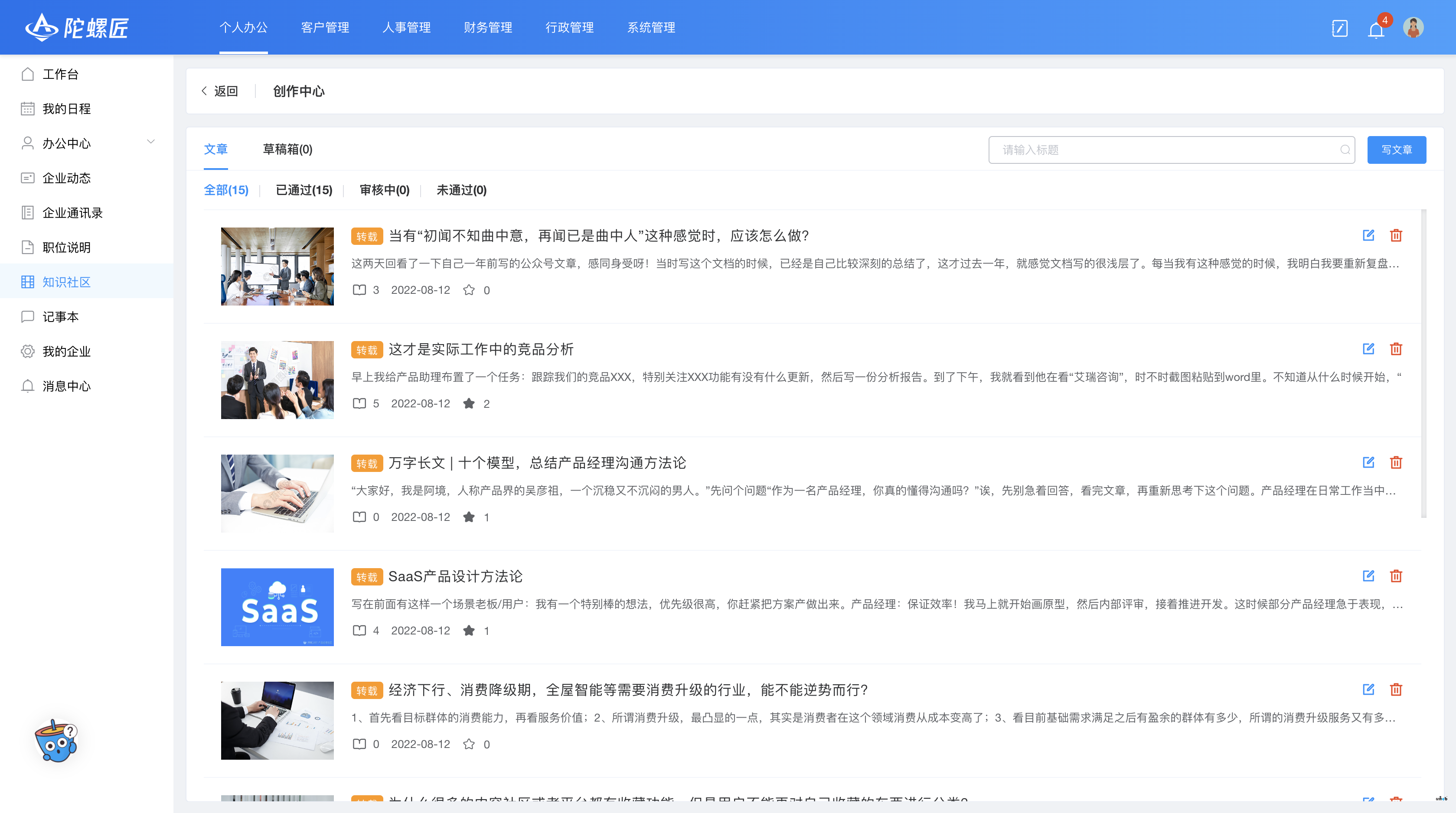Edit the SaaS产品设计方法论 article
Image resolution: width=1456 pixels, height=813 pixels.
click(1368, 576)
